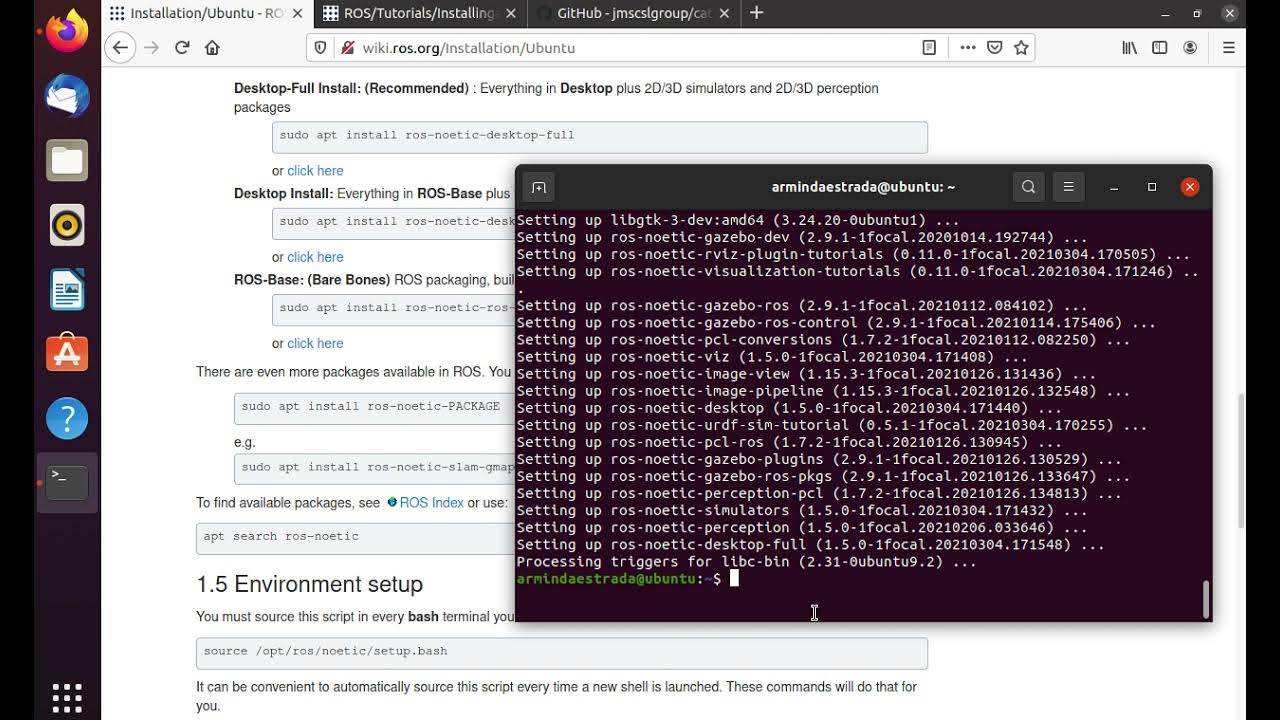The image size is (1280, 720).
Task: Click the Firefox forward arrow
Action: click(152, 47)
